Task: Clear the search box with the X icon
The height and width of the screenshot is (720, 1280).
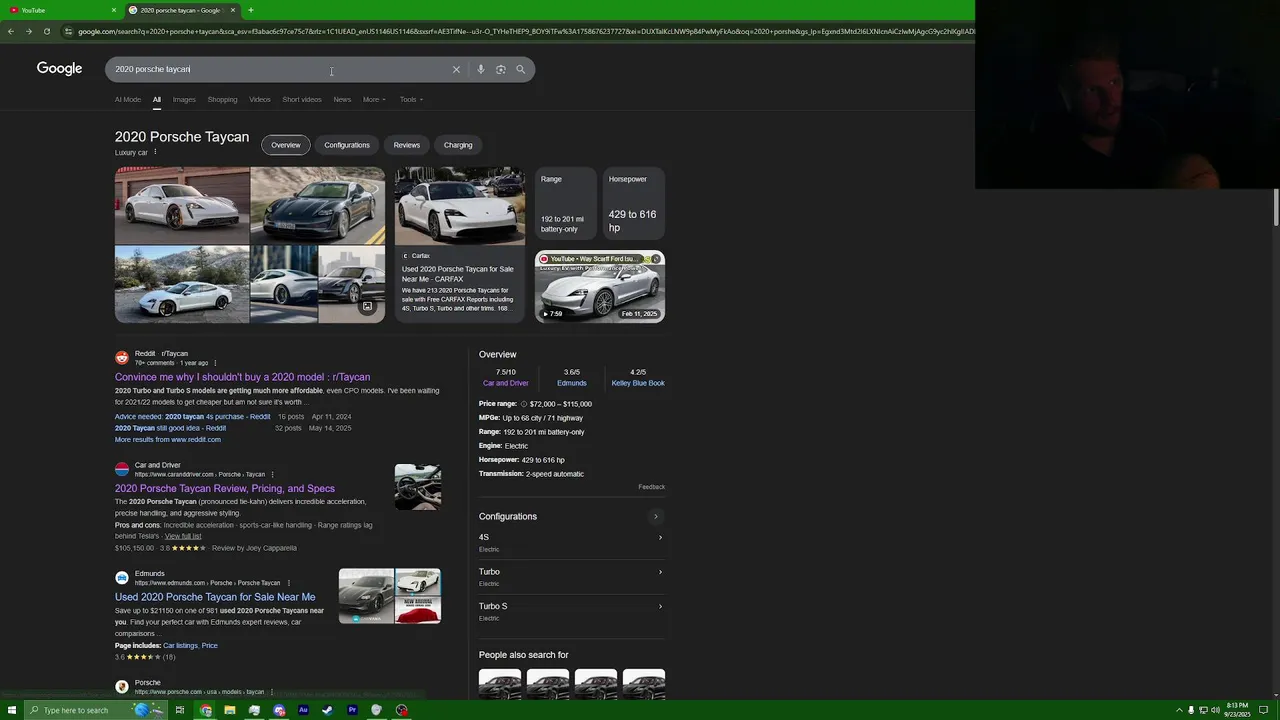Action: coord(456,69)
